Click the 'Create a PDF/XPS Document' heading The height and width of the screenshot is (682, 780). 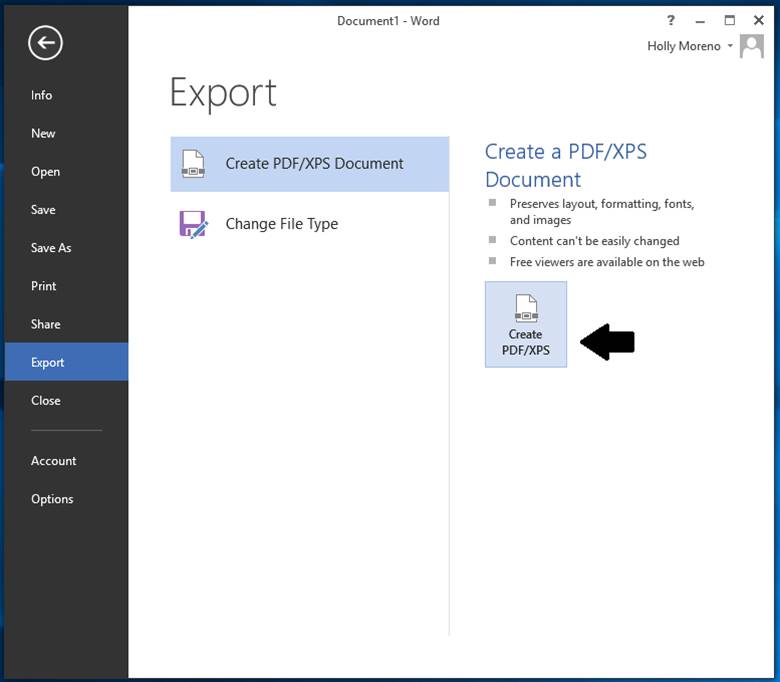pos(566,165)
